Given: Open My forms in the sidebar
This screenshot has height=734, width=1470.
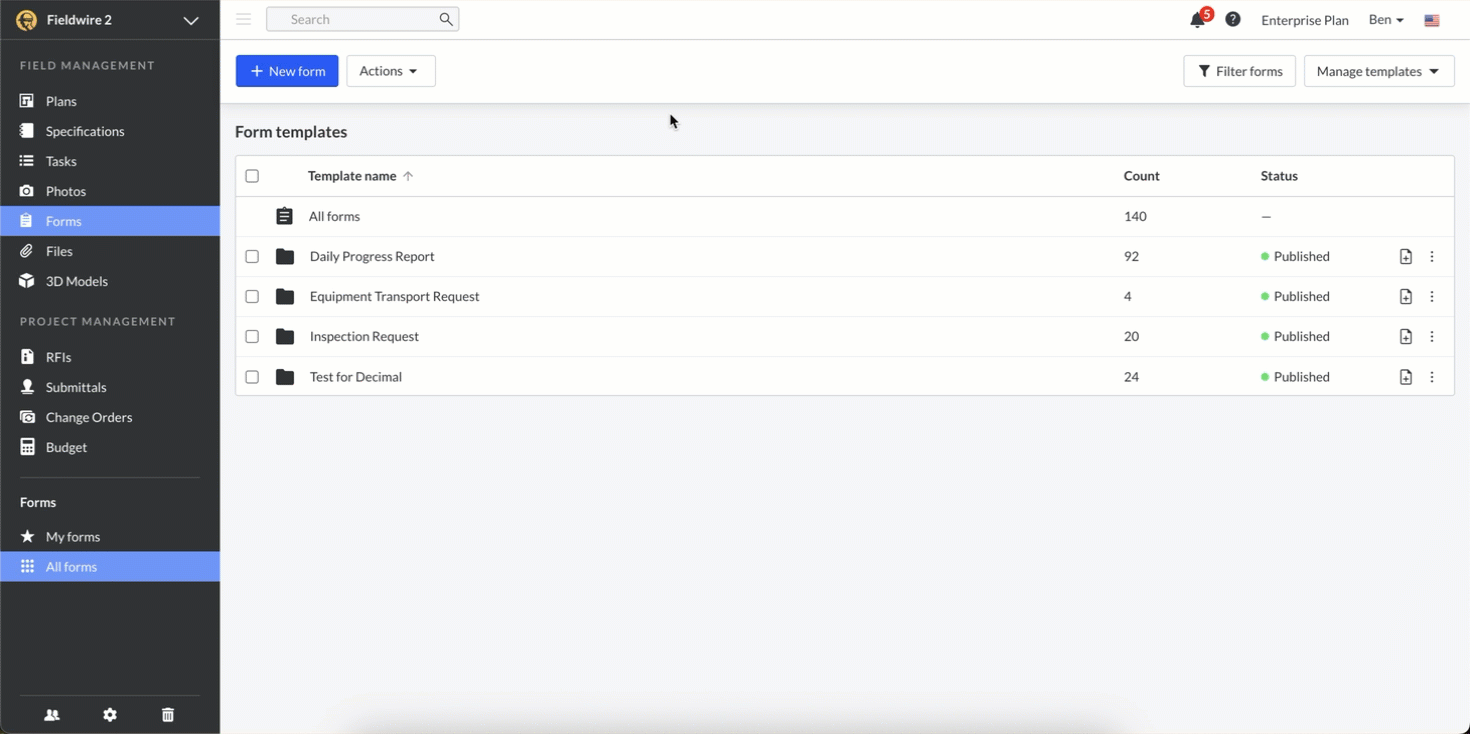Looking at the screenshot, I should click(x=72, y=537).
